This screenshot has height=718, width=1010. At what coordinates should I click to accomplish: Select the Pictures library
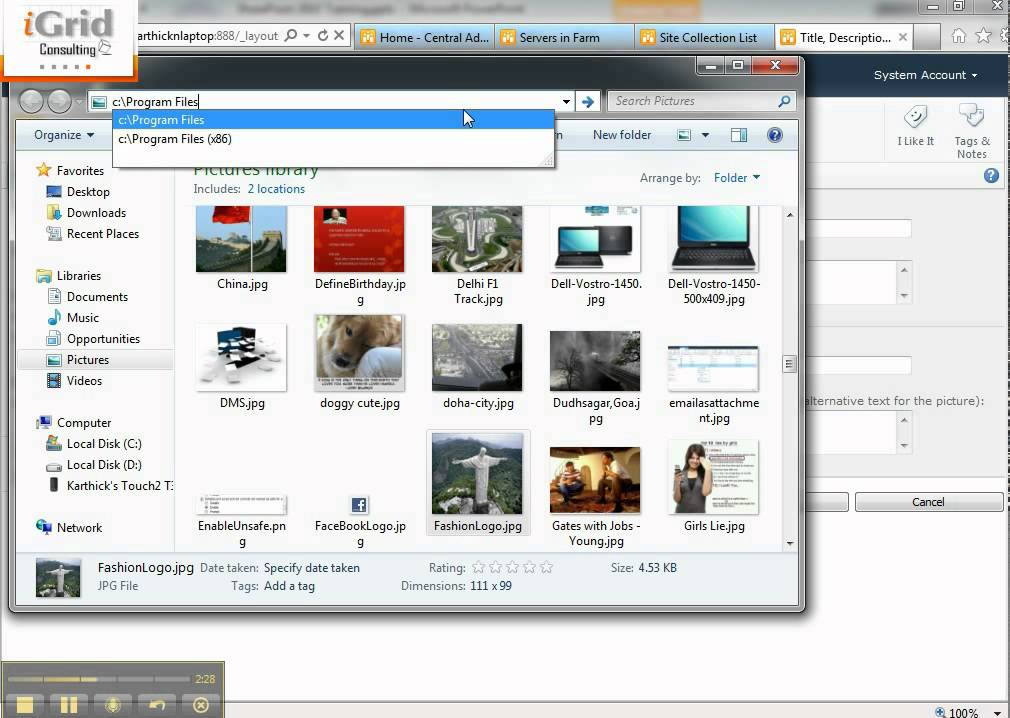point(88,360)
